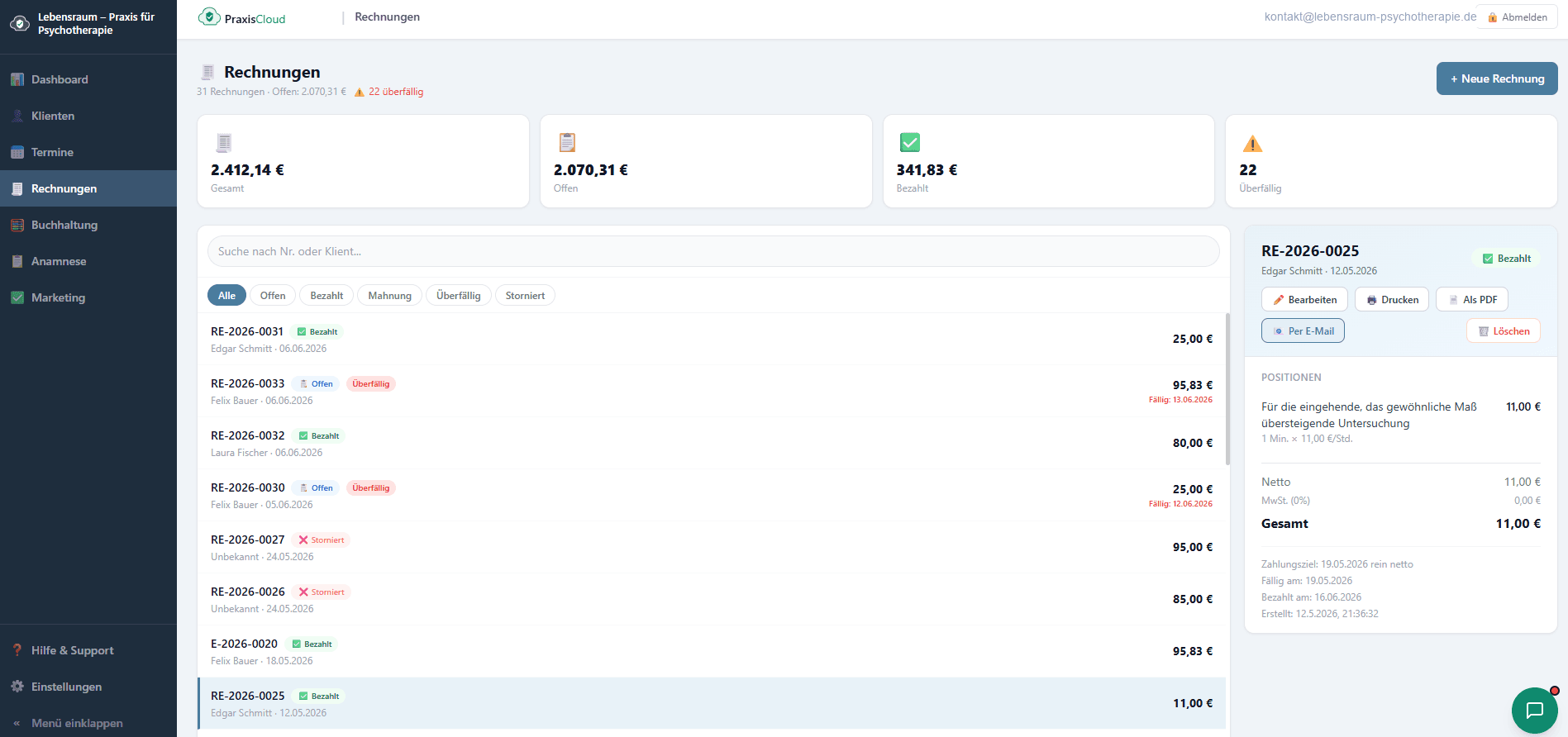
Task: Click the warning triangle near 22 überfällig
Action: (x=360, y=92)
